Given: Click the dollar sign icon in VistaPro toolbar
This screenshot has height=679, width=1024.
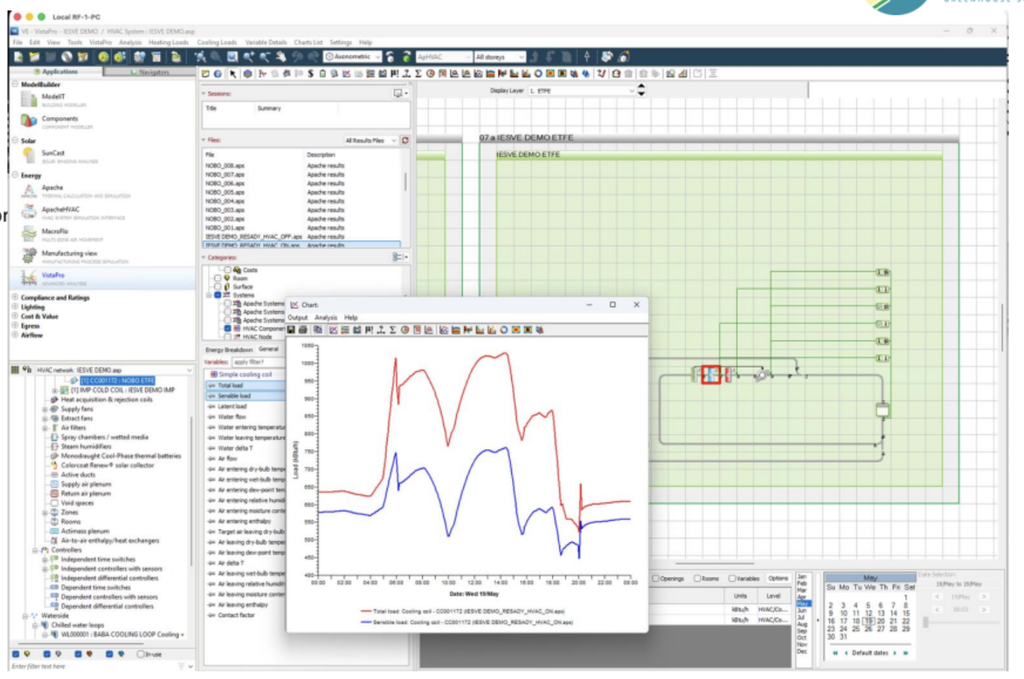Looking at the screenshot, I should click(310, 74).
